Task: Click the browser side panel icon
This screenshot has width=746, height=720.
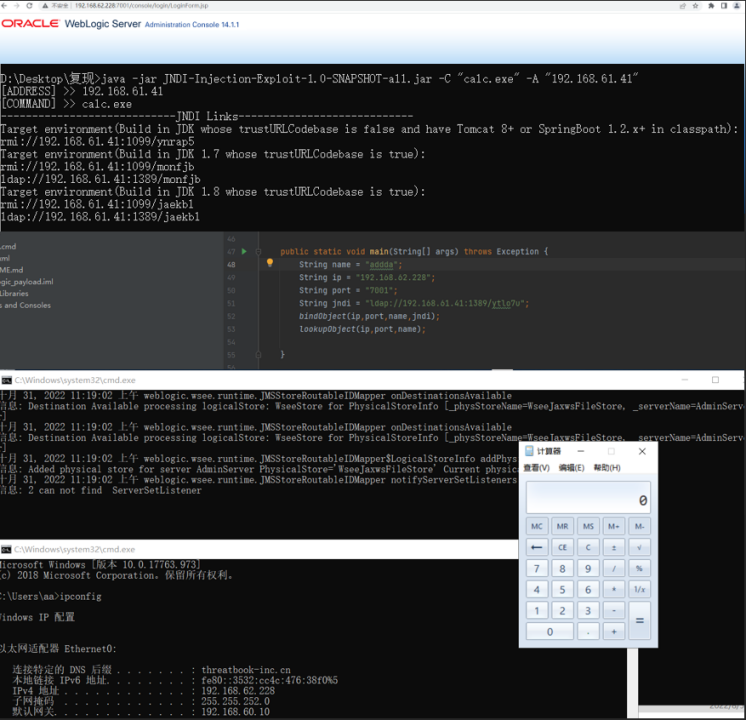Action: [x=724, y=6]
